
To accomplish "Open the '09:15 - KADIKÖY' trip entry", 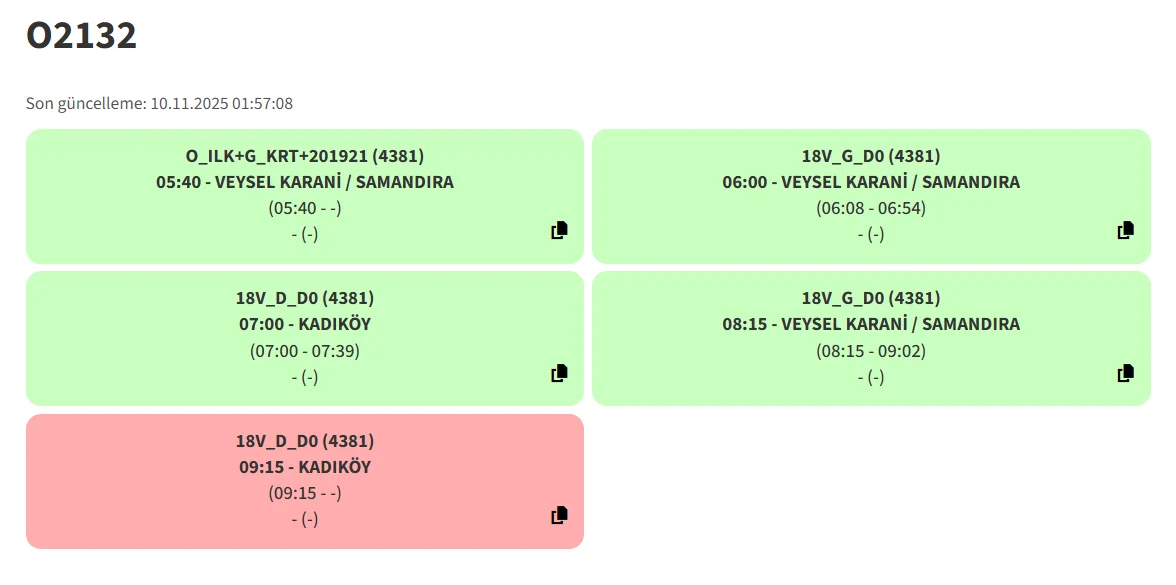I will point(305,467).
